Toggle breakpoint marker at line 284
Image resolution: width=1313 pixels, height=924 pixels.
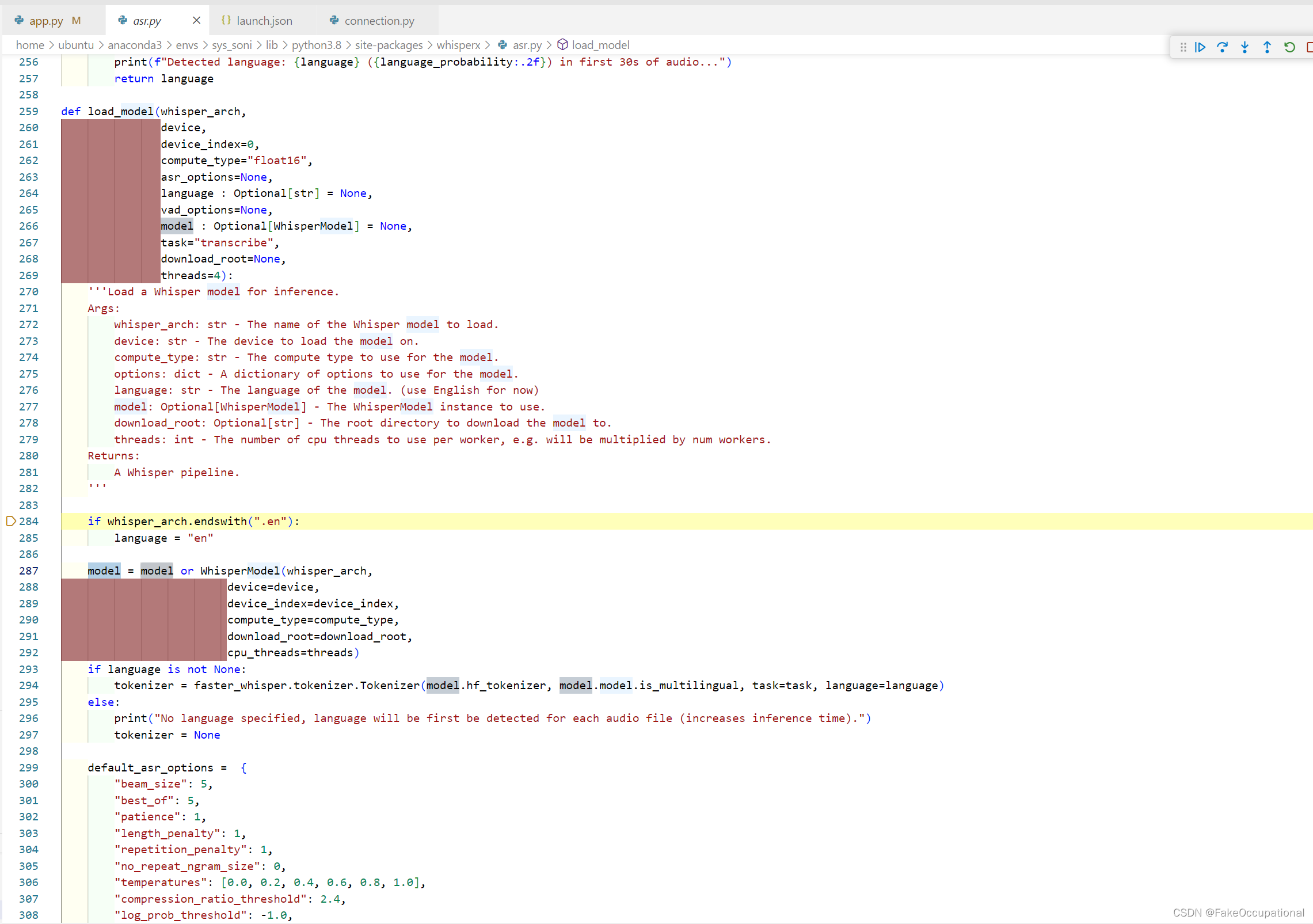point(10,522)
